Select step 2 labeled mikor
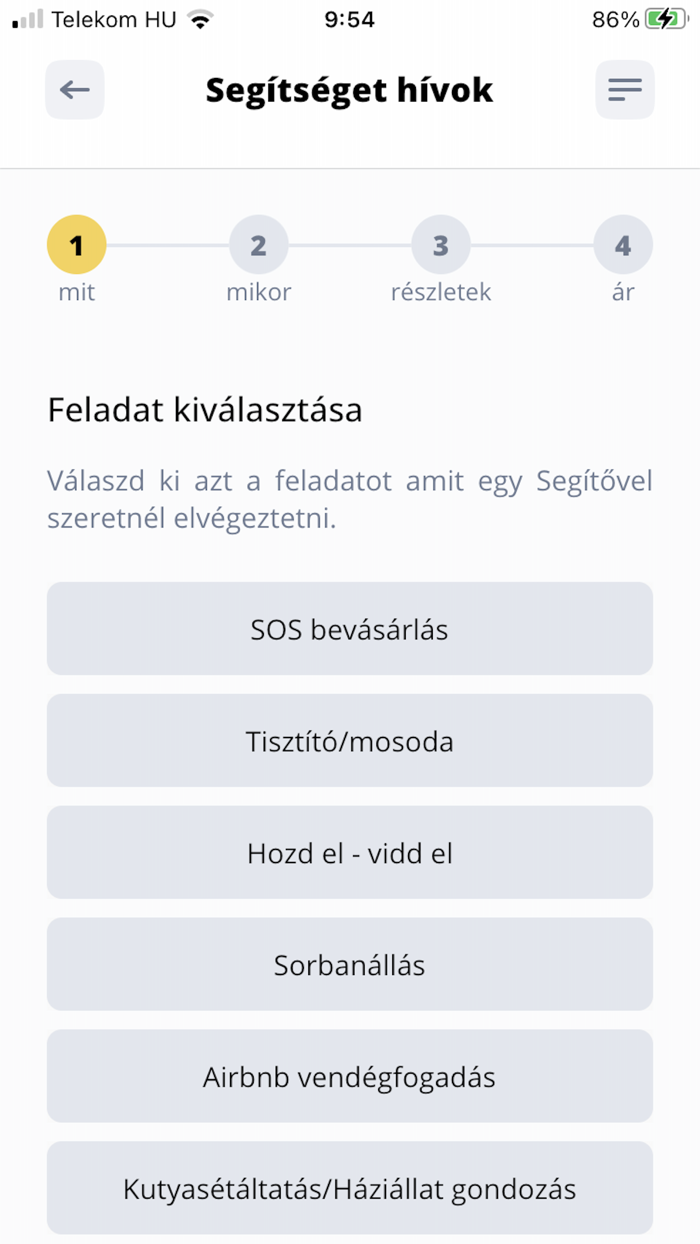The width and height of the screenshot is (700, 1244). [259, 244]
